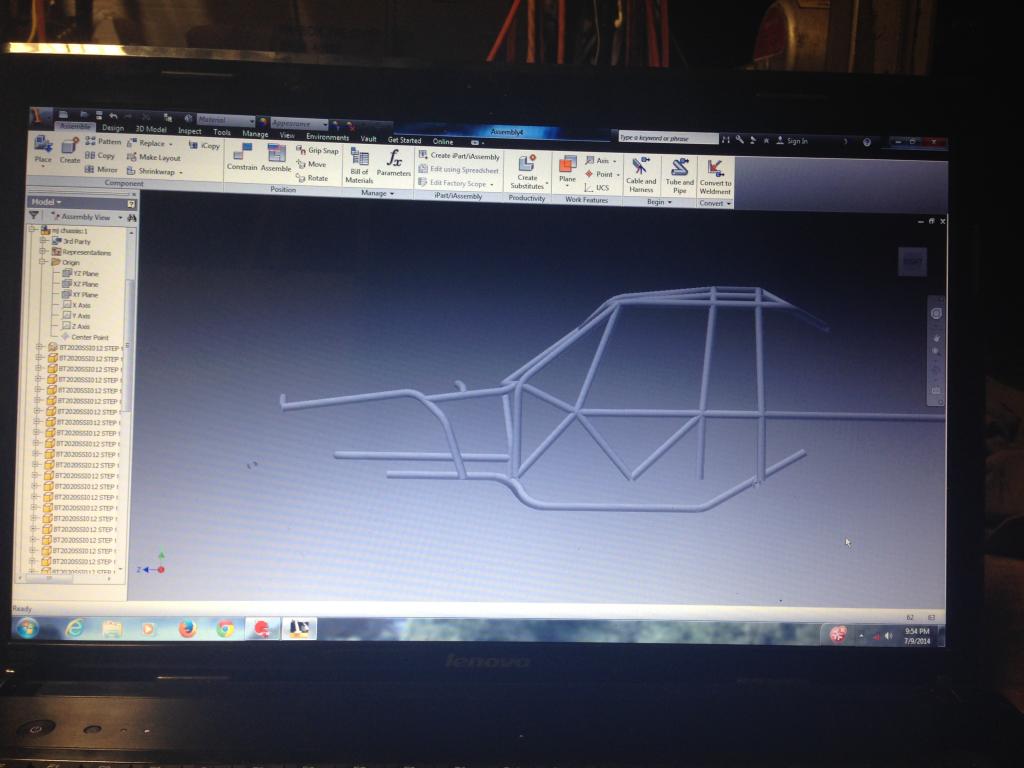The height and width of the screenshot is (768, 1024).
Task: Select the Move component tool
Action: point(311,164)
